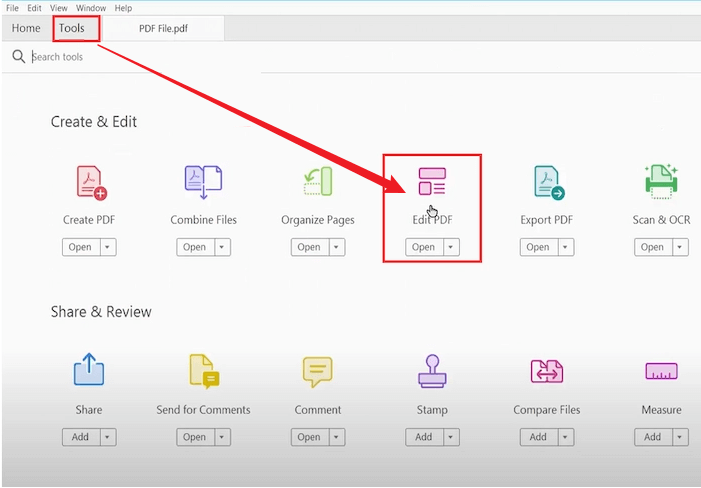
Task: Click the Share & Review section heading
Action: coord(101,311)
